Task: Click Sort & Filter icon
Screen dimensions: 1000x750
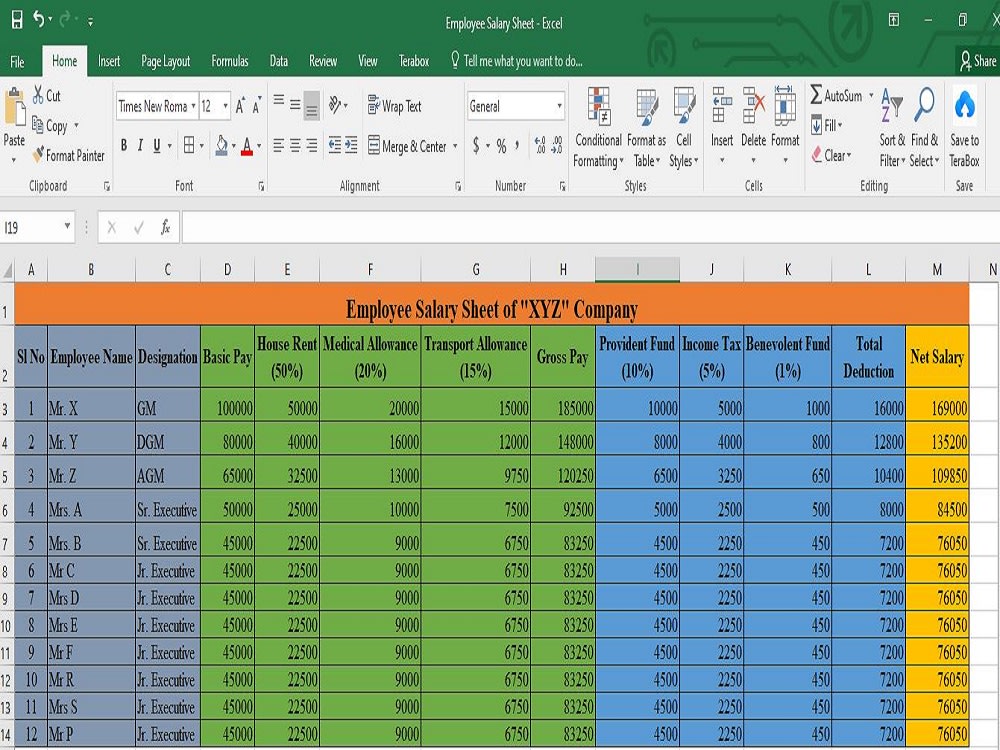Action: pos(892,106)
